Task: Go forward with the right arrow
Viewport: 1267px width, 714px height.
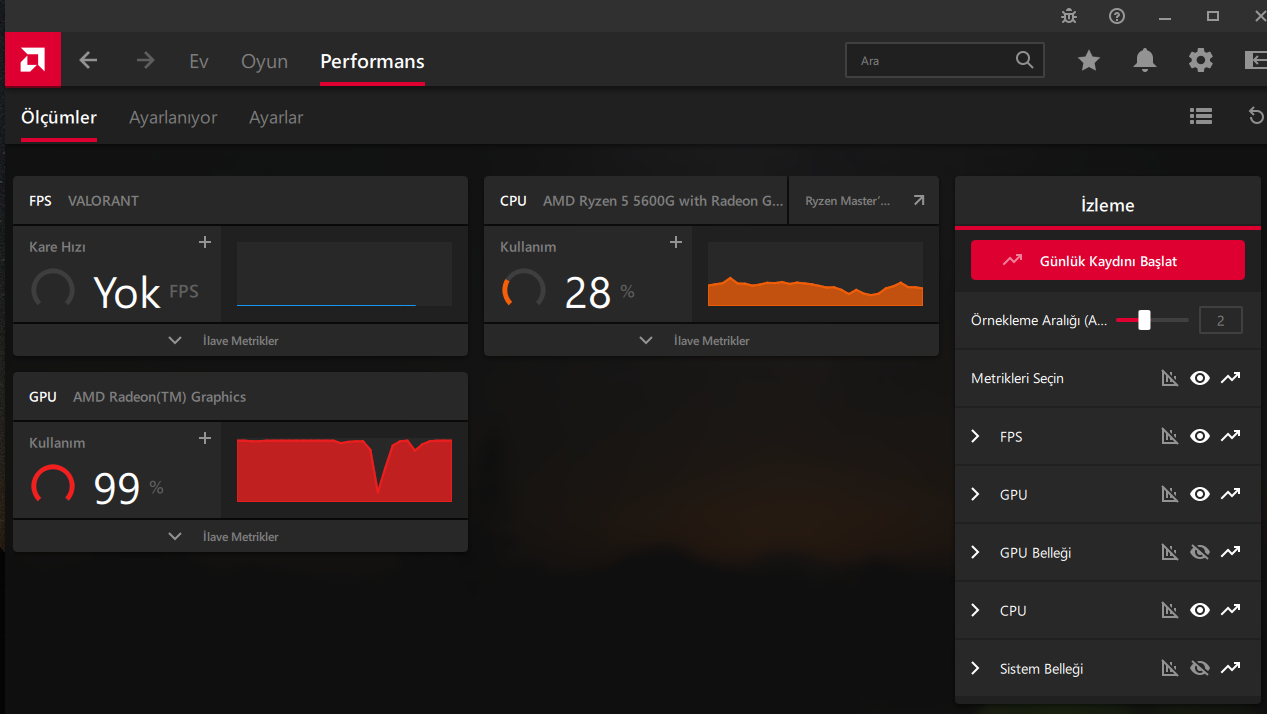Action: coord(146,60)
